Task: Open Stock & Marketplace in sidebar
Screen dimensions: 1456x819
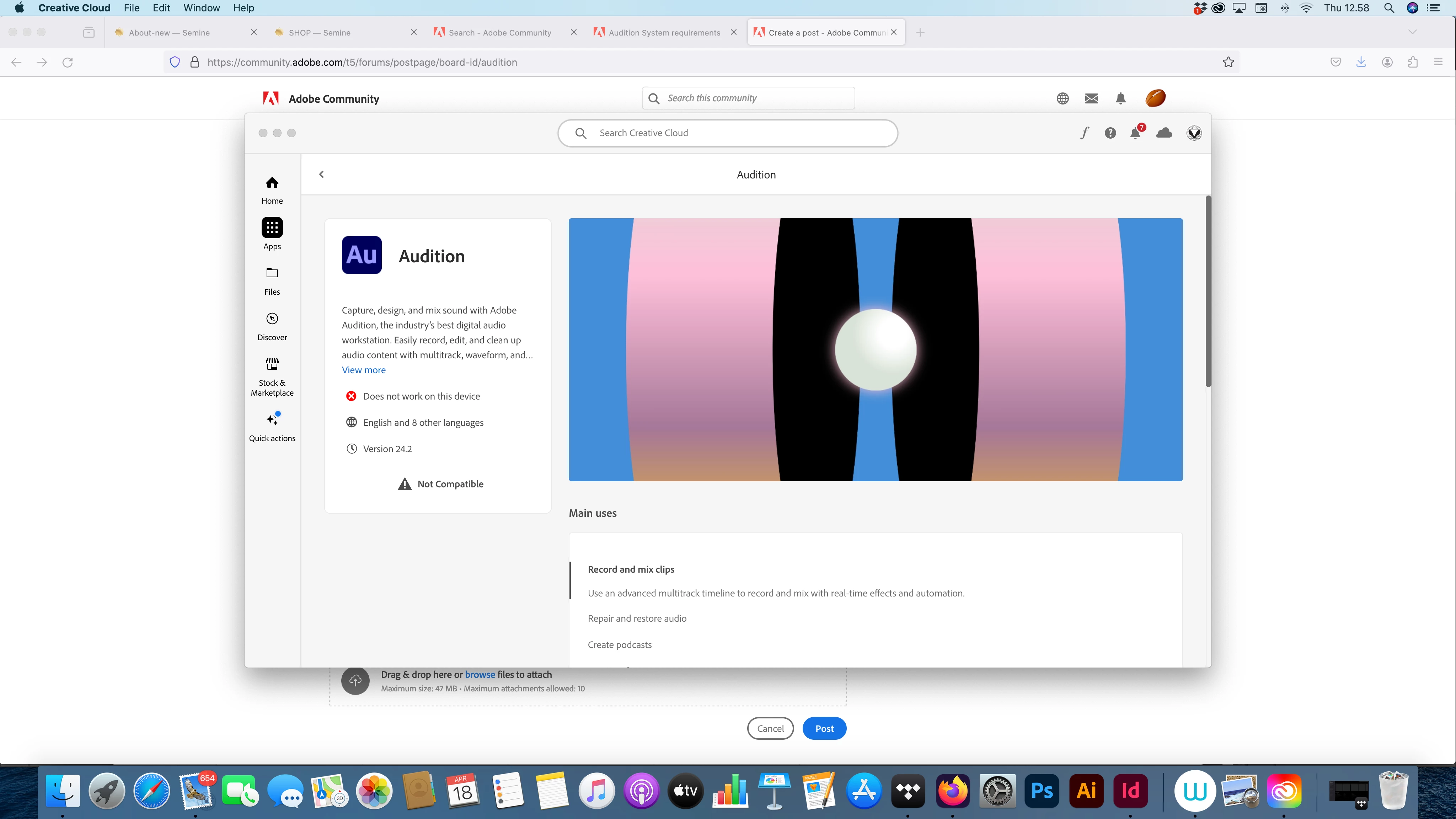Action: click(272, 376)
